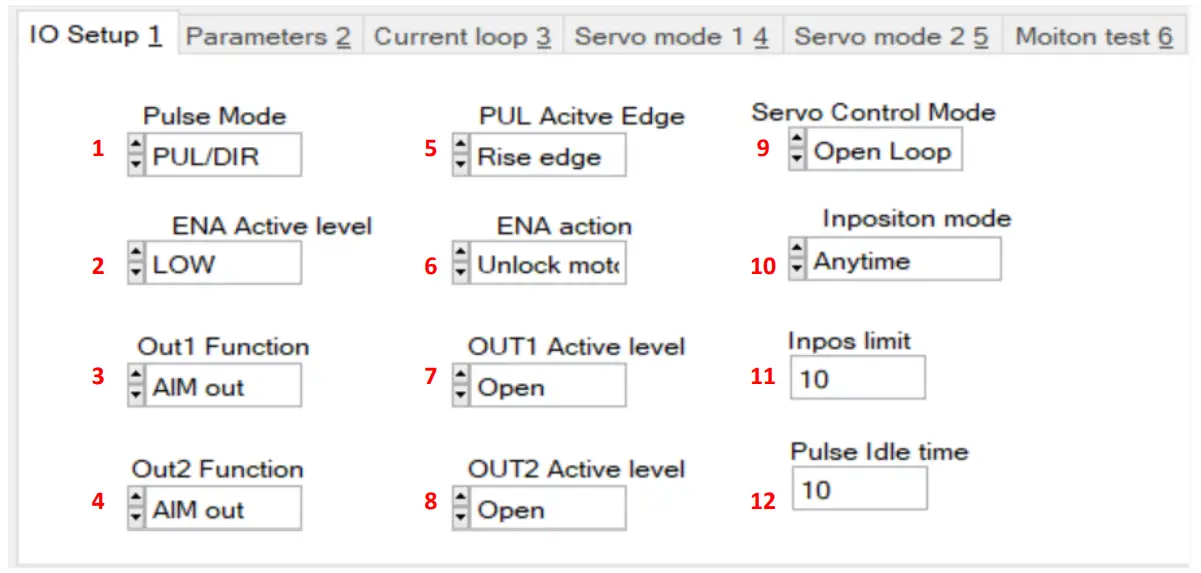Click the Inpositon mode Anytime field
Screen dimensions: 1201x573
[903, 261]
